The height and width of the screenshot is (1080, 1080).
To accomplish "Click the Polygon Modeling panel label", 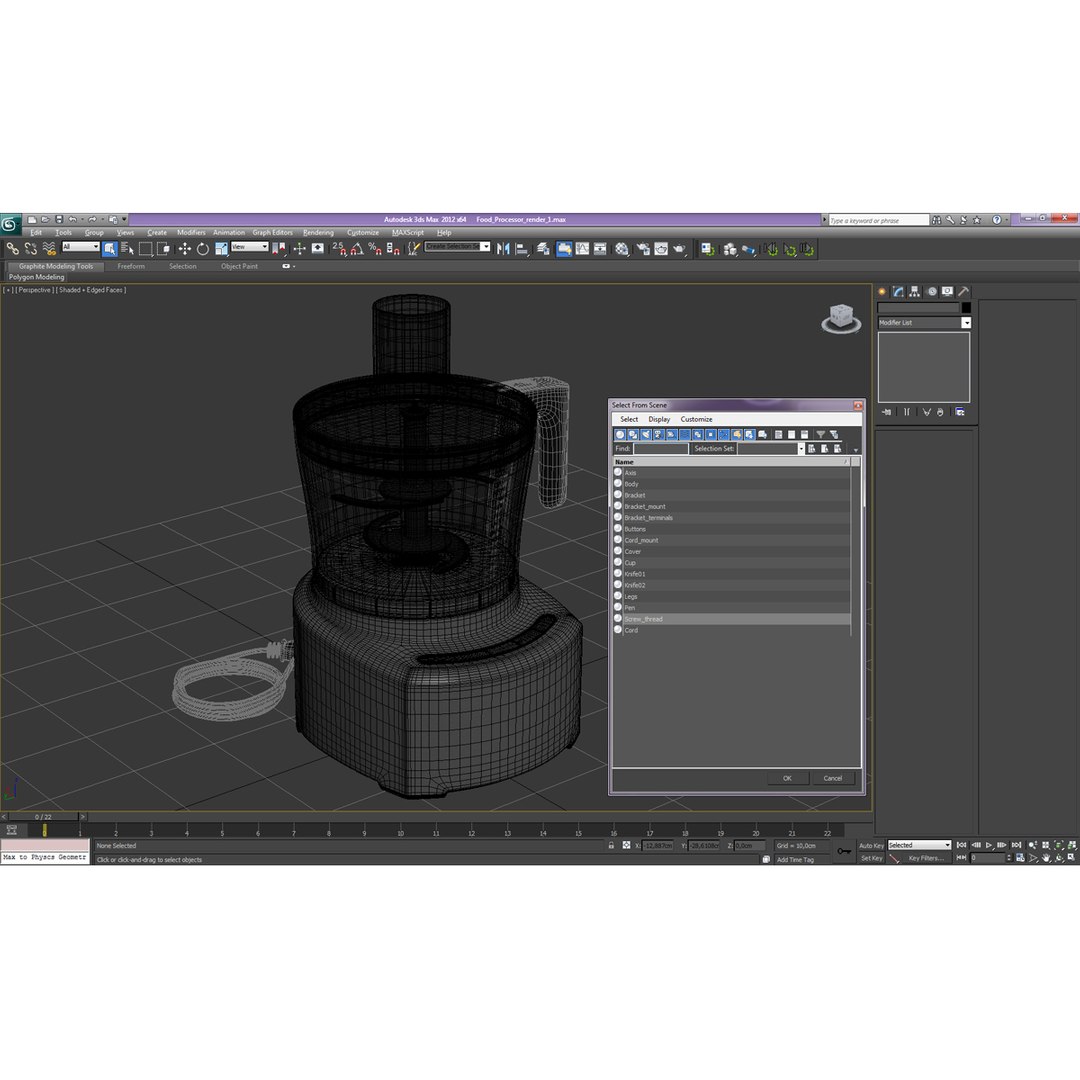I will [x=37, y=277].
